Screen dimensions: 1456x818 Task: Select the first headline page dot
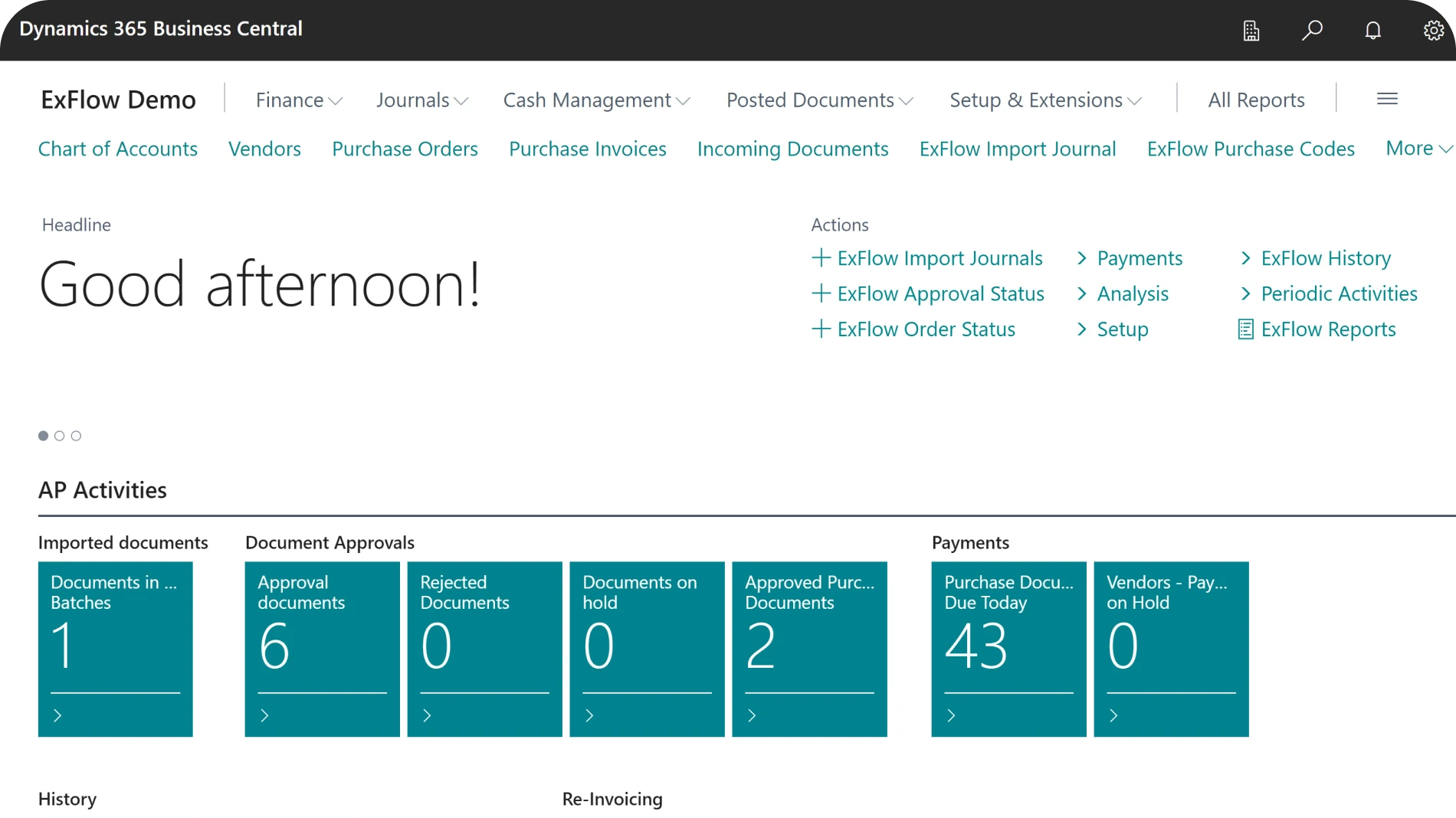pyautogui.click(x=44, y=436)
